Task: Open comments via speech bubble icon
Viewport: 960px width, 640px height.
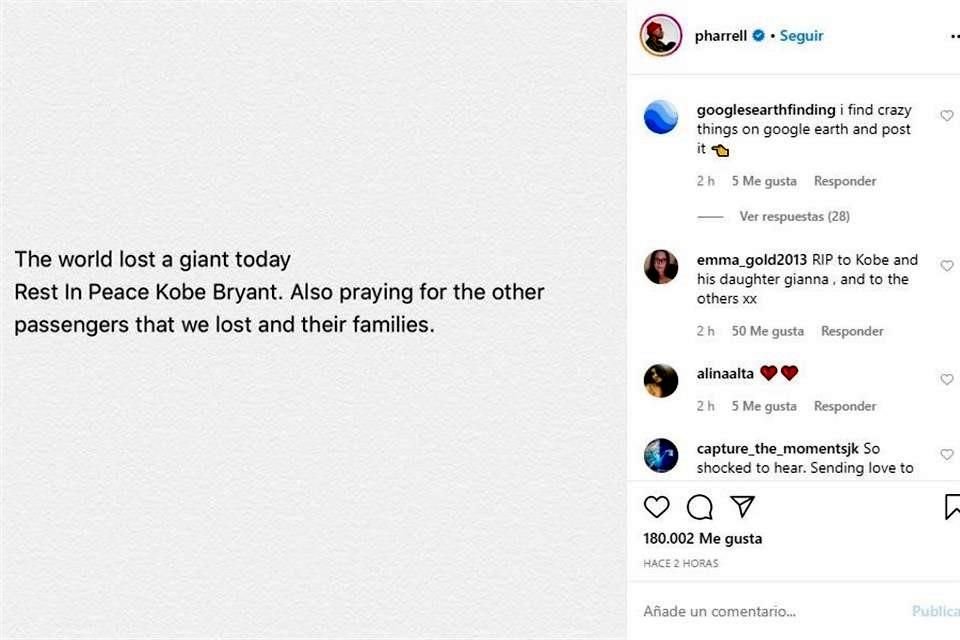Action: pos(700,507)
